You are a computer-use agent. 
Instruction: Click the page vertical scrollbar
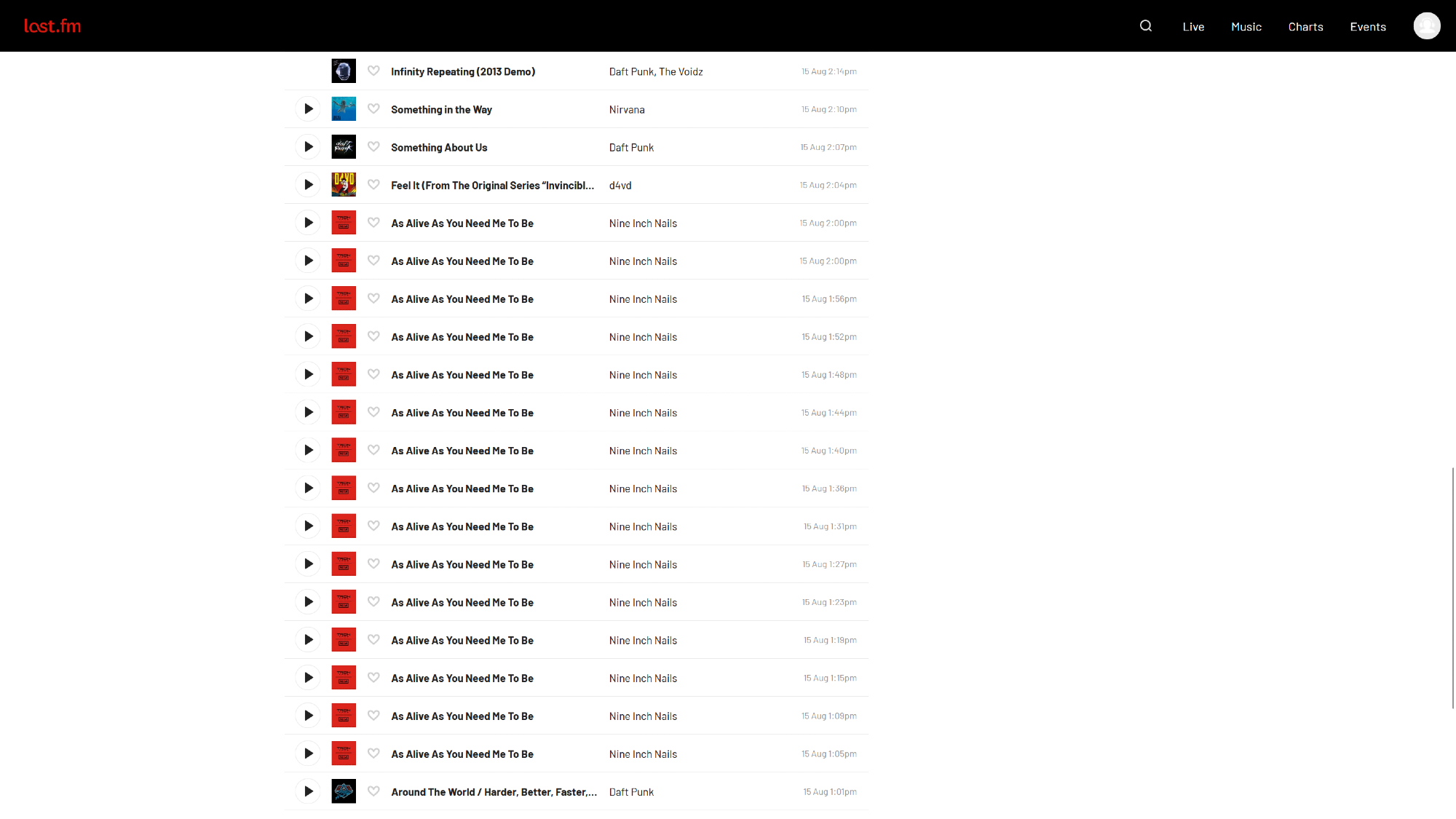point(1452,587)
